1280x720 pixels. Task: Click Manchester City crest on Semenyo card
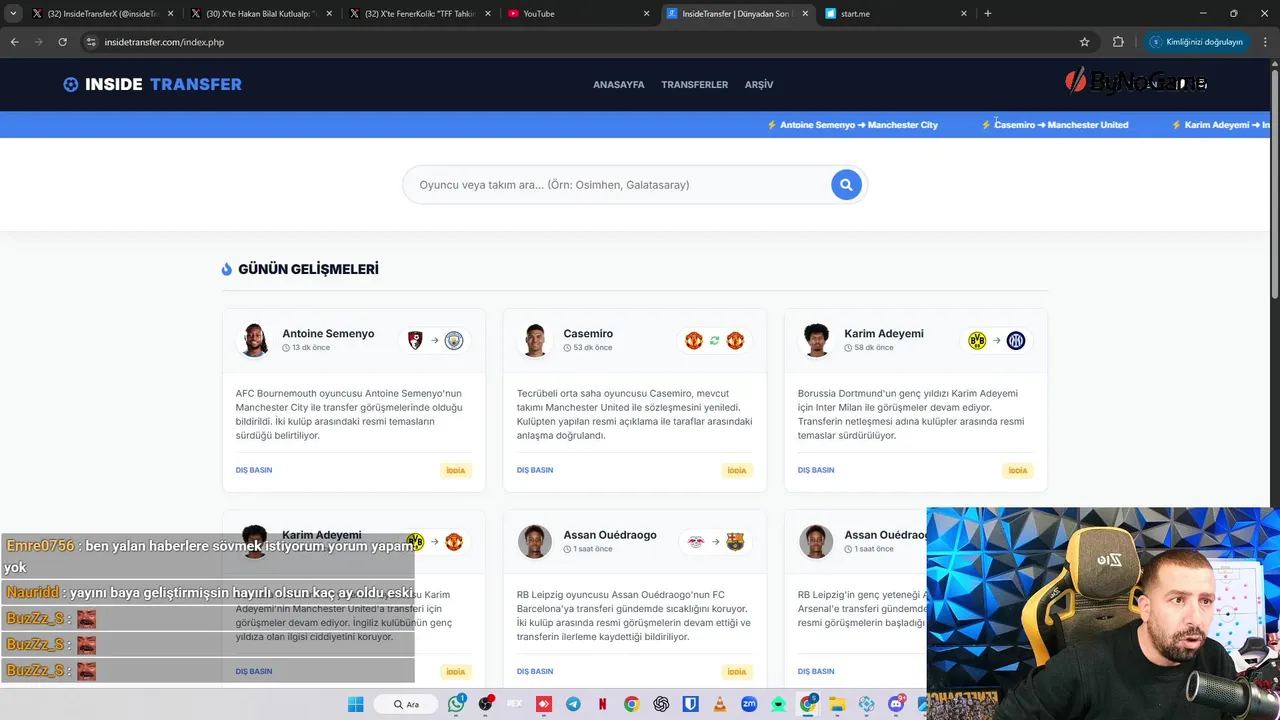(x=454, y=340)
